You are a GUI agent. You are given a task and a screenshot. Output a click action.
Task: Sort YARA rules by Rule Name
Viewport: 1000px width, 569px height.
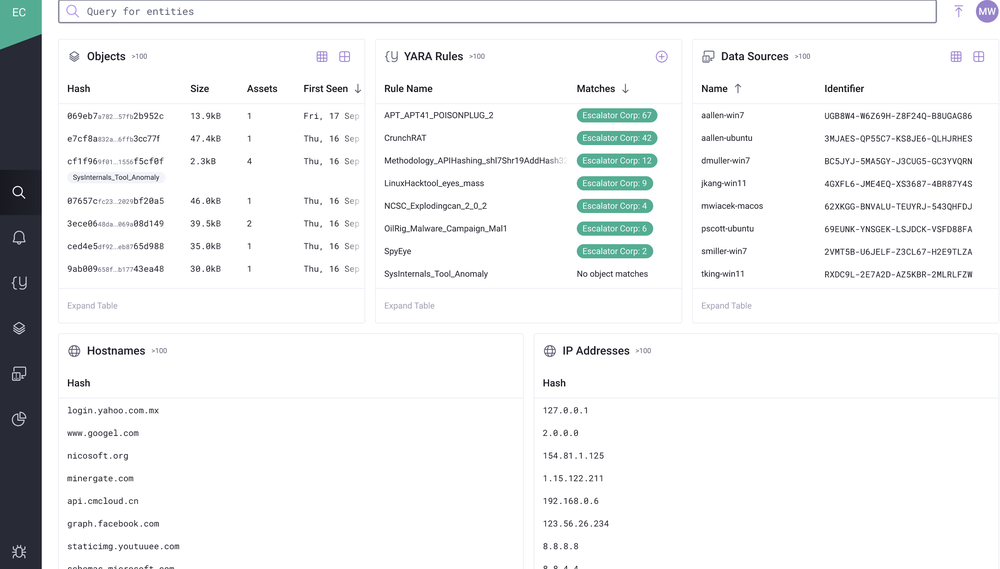pos(408,89)
